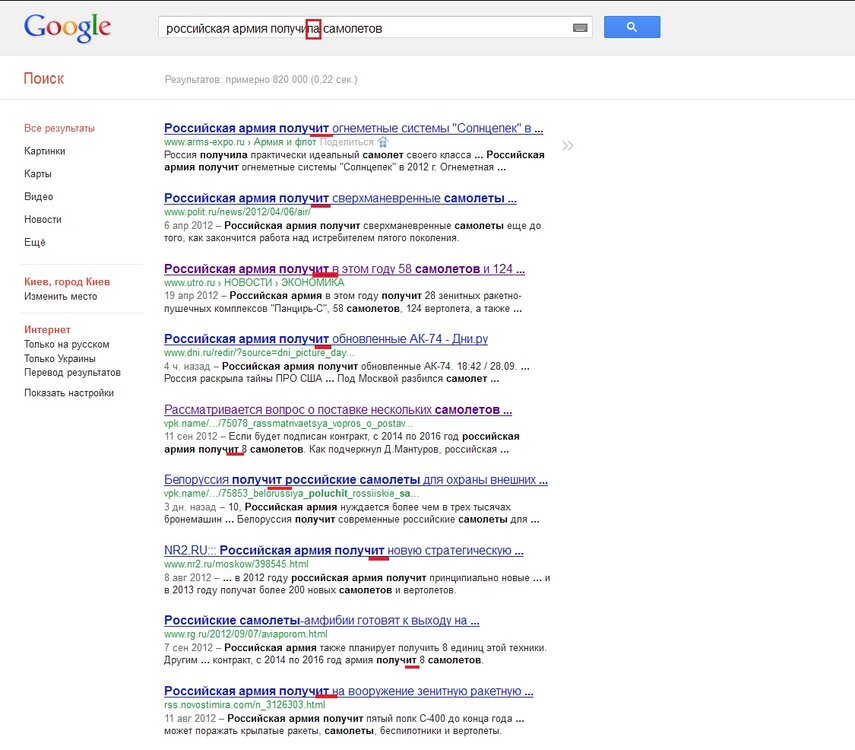Viewport: 855px width, 750px height.
Task: Switch to Картинки search
Action: pos(45,151)
